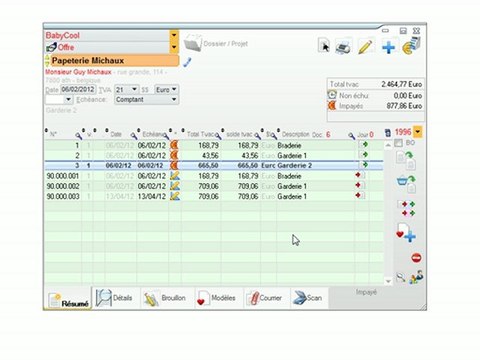Viewport: 480px width, 360px height.
Task: Click the list scrollbar up arrow
Action: click(x=388, y=145)
